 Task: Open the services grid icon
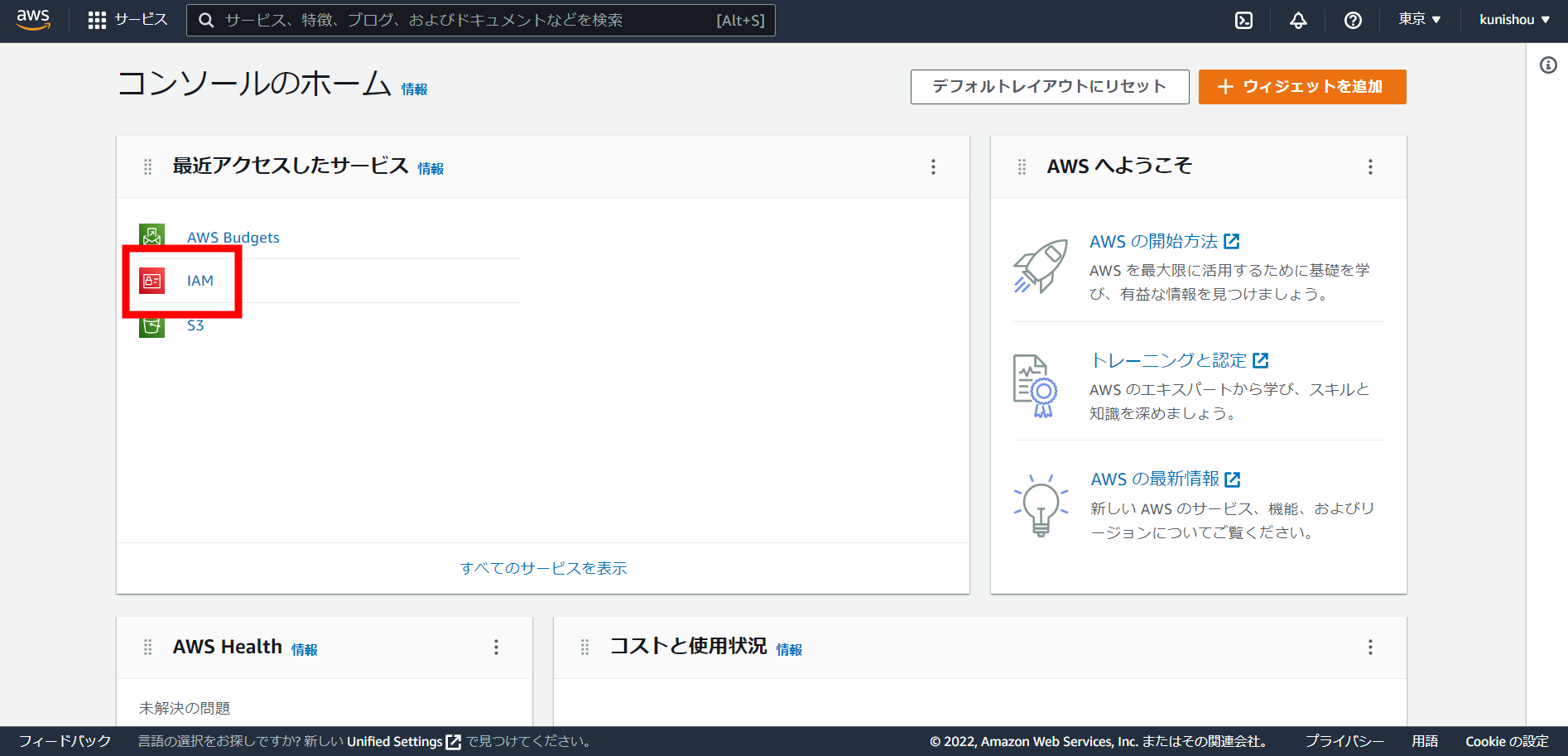pyautogui.click(x=97, y=20)
